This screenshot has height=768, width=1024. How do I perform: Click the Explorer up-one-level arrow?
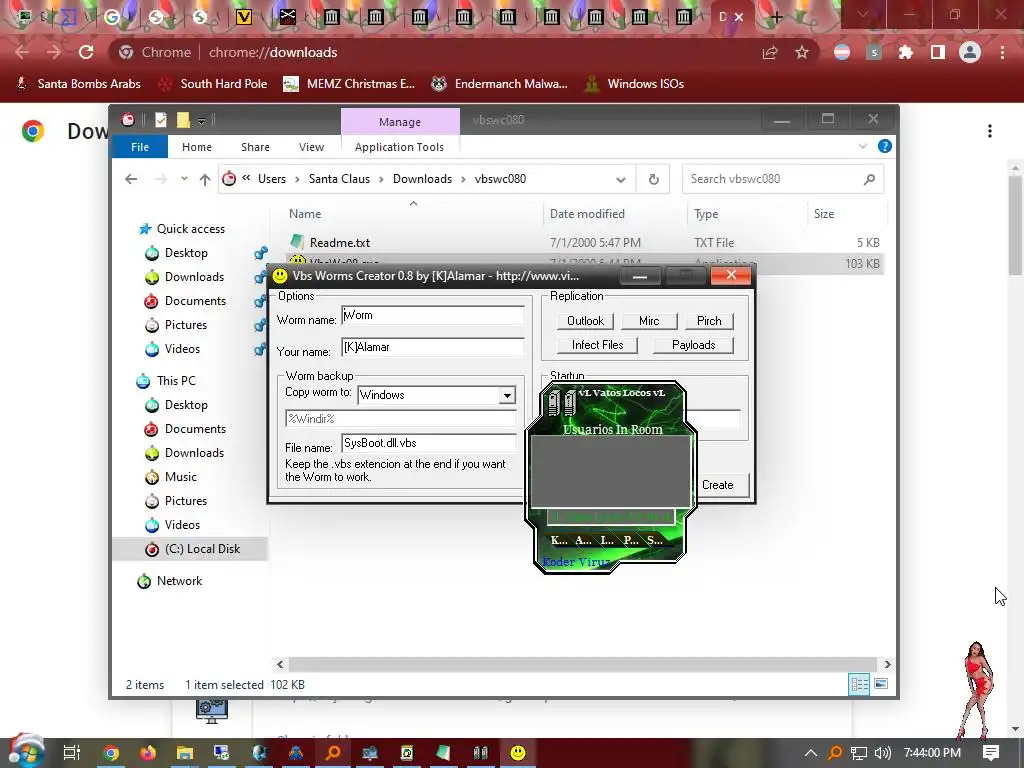point(205,179)
